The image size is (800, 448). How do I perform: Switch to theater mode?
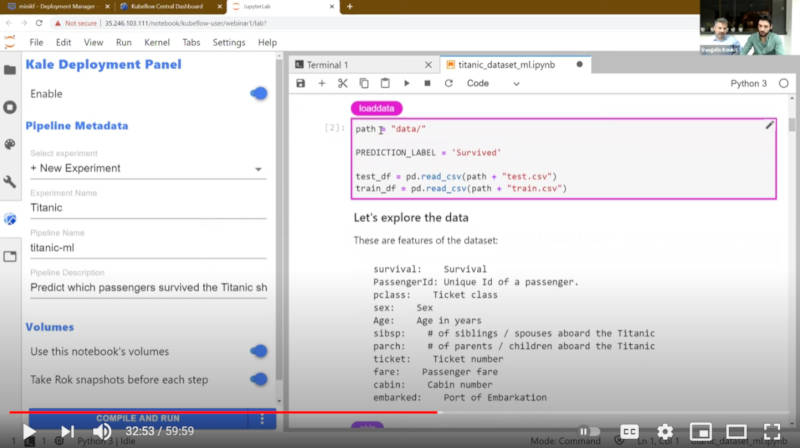736,432
